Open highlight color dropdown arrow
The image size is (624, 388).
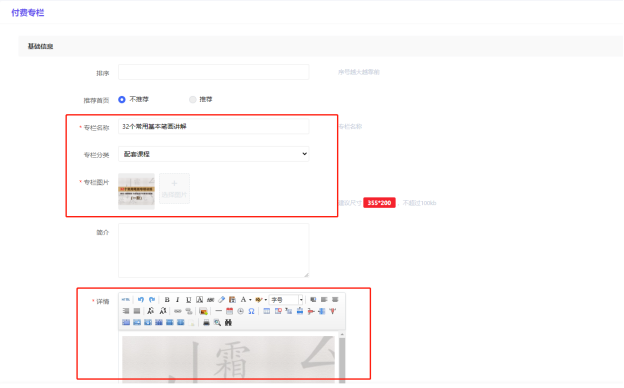(x=266, y=300)
